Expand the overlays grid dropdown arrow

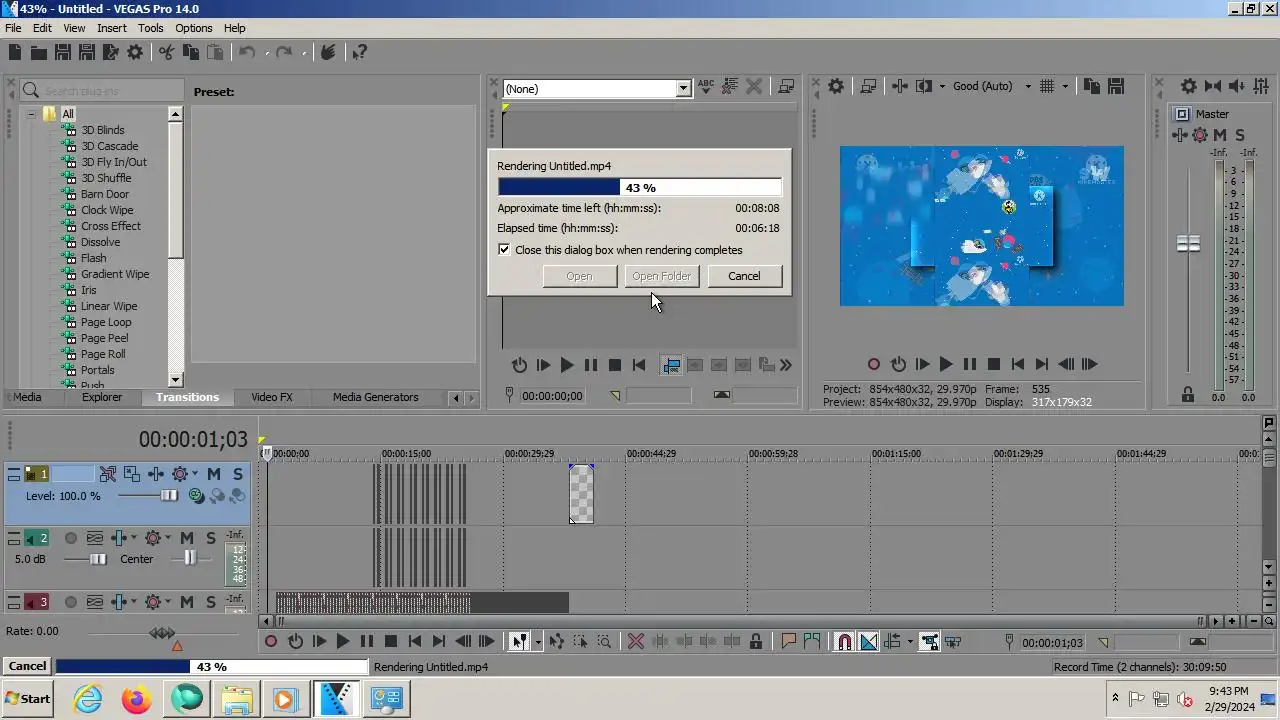pyautogui.click(x=1065, y=87)
